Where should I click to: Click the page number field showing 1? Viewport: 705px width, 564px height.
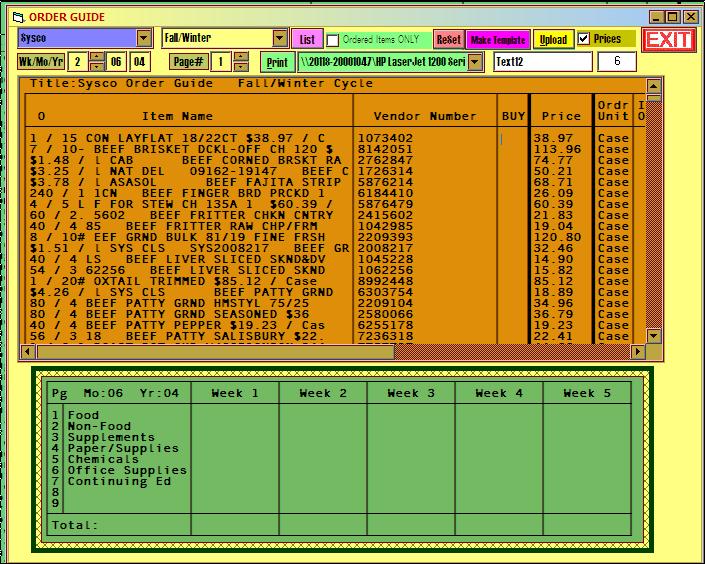(221, 62)
